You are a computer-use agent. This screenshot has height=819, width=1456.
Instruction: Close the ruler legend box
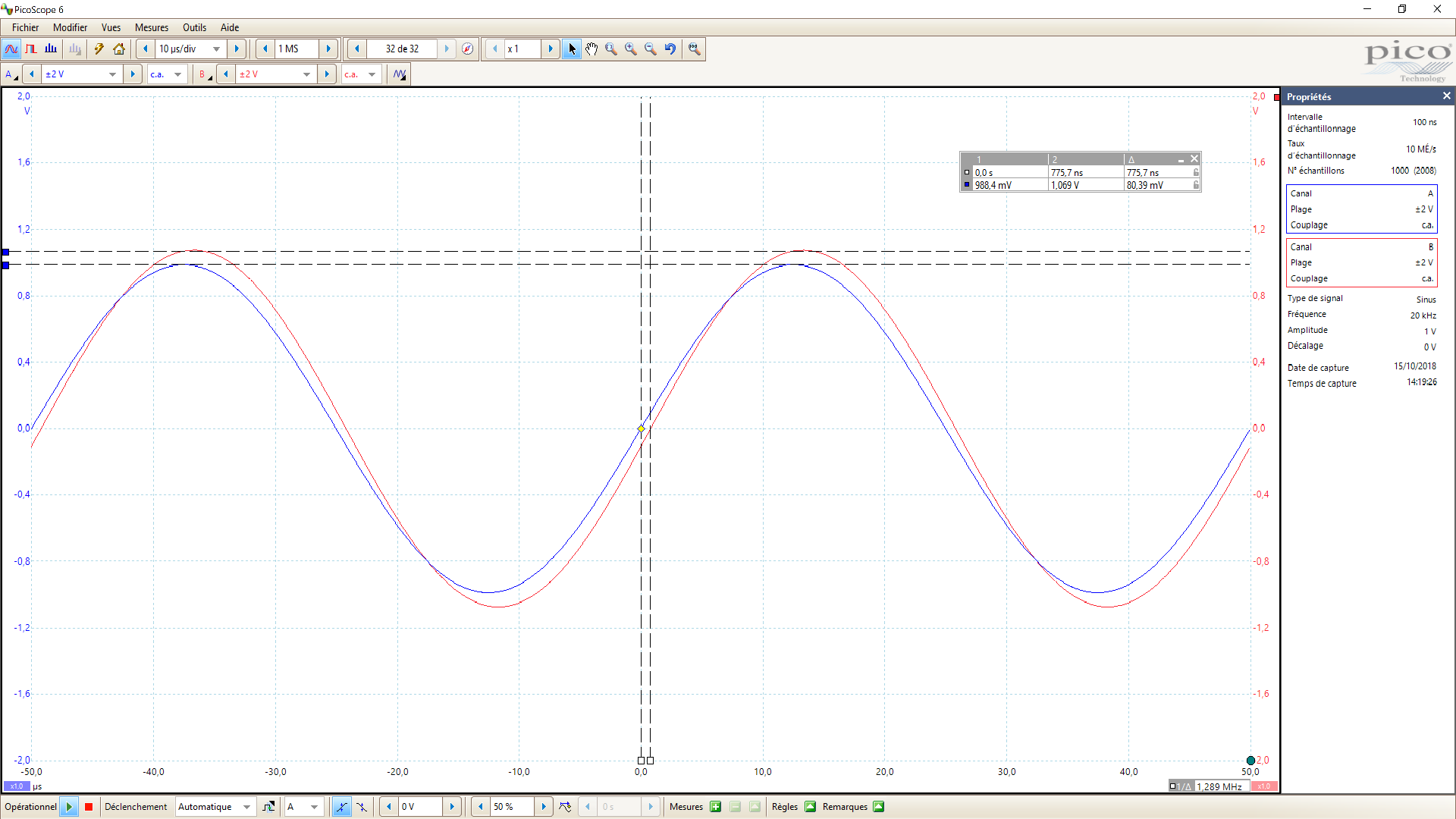point(1194,159)
